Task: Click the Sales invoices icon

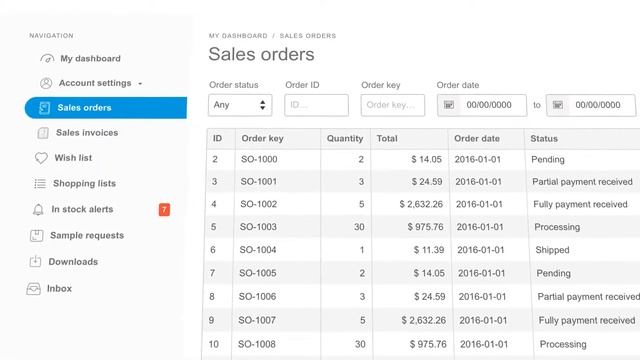Action: [x=43, y=133]
